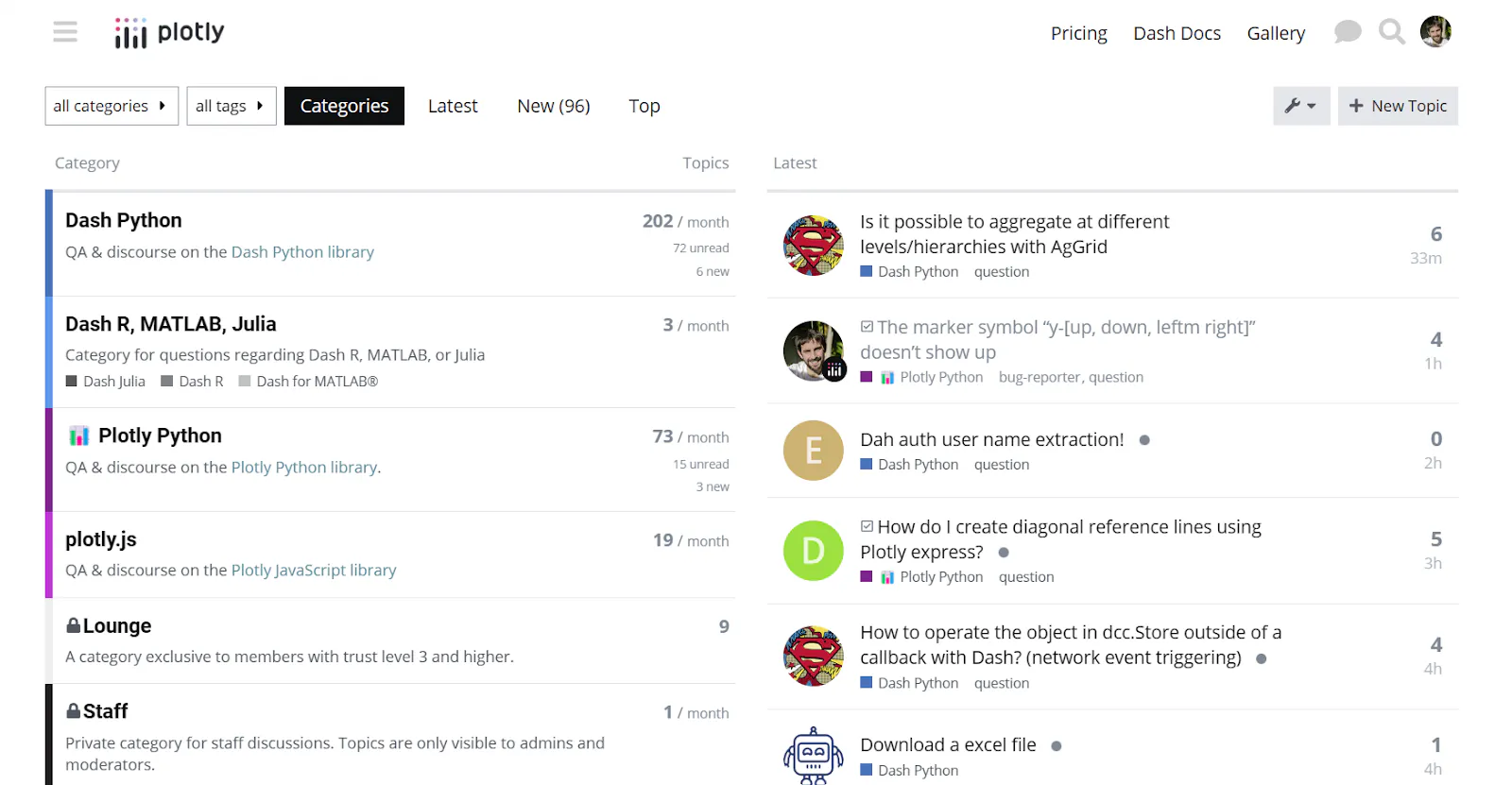Follow the Plotly JavaScript library link

314,571
